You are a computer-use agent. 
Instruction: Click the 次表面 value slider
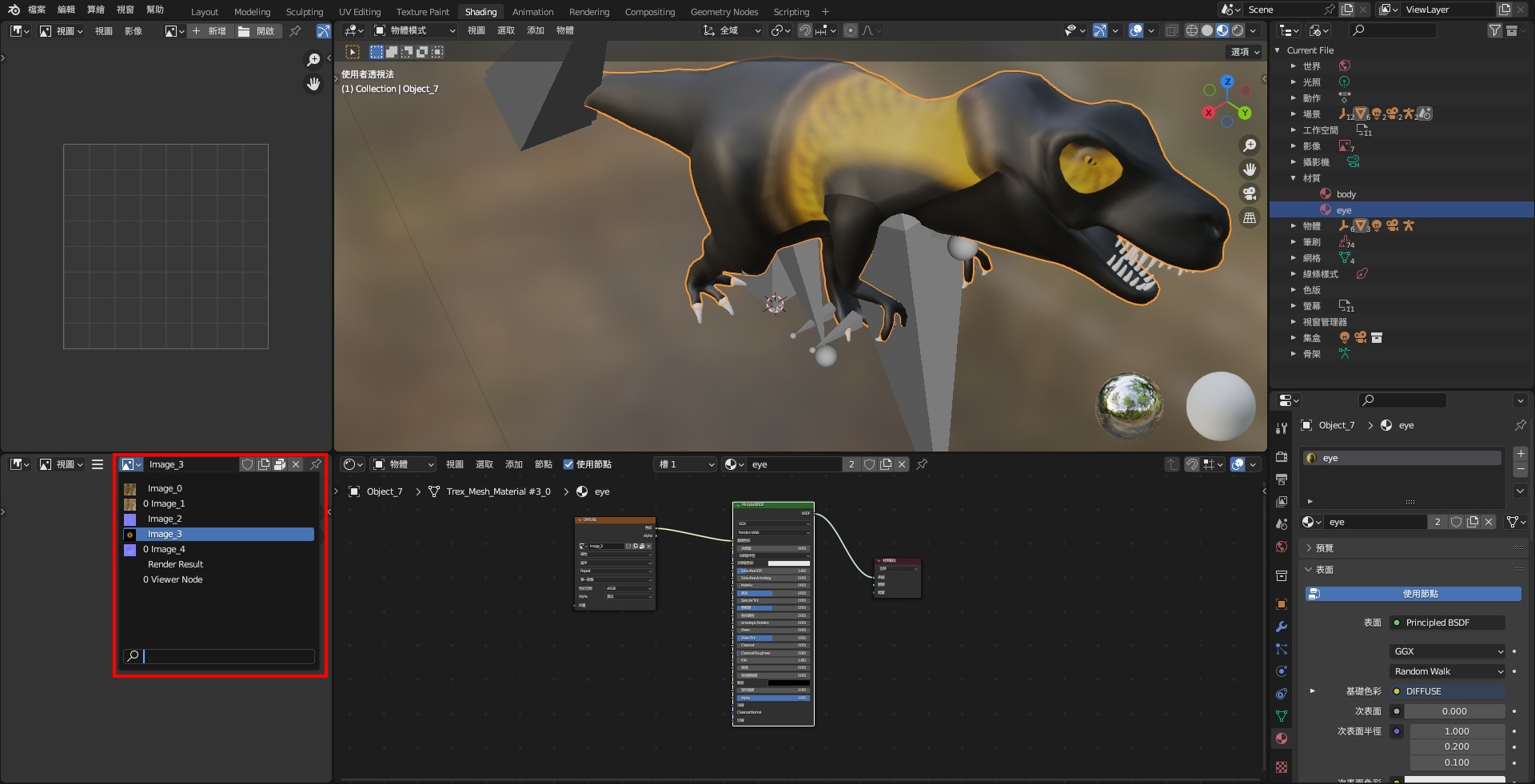tap(1454, 711)
